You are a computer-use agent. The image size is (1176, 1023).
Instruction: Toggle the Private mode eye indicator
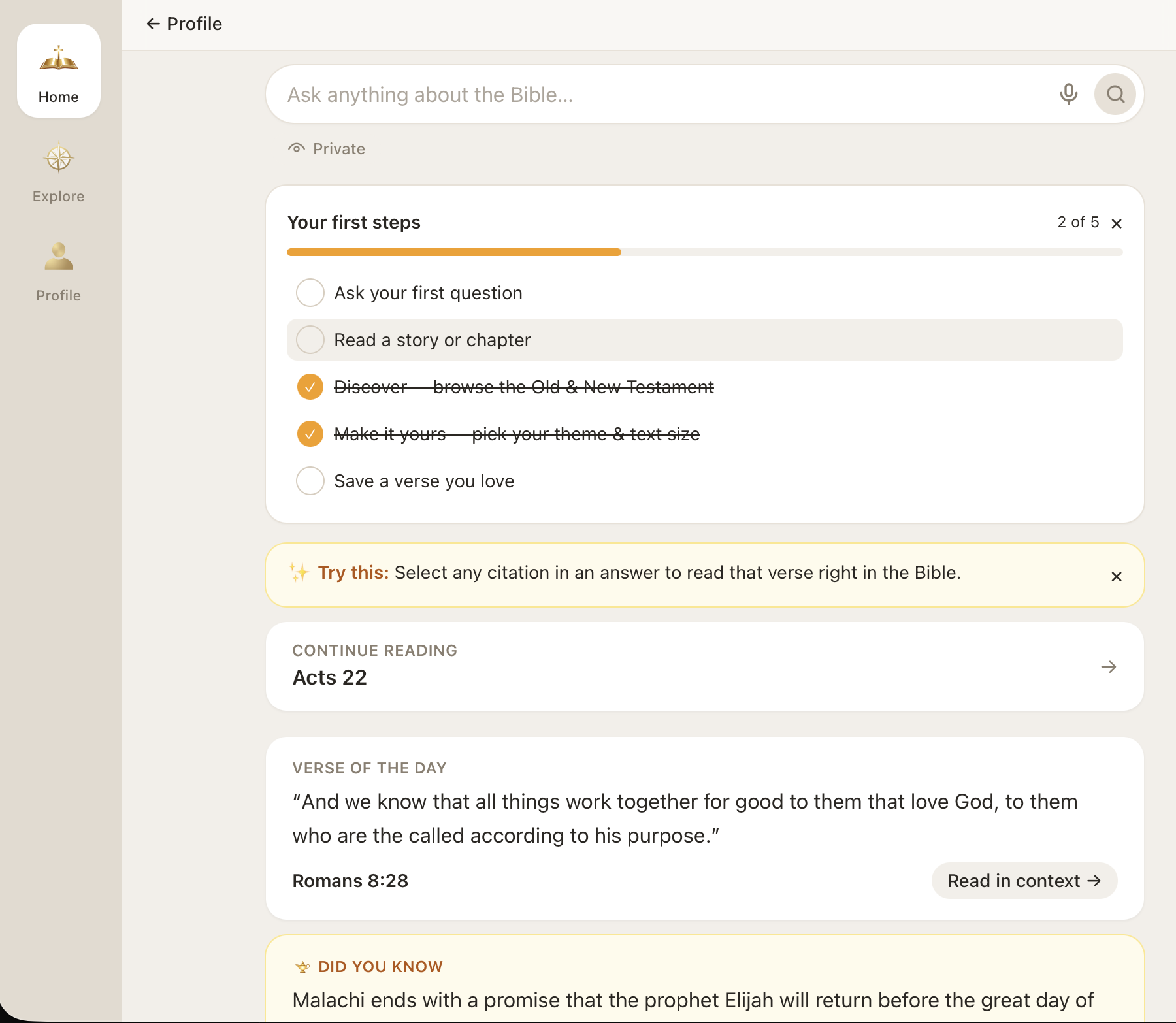327,149
